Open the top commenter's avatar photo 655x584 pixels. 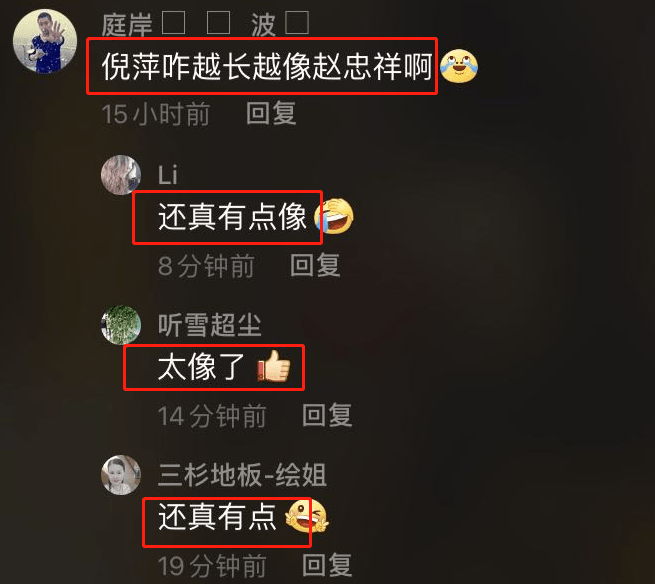click(45, 41)
